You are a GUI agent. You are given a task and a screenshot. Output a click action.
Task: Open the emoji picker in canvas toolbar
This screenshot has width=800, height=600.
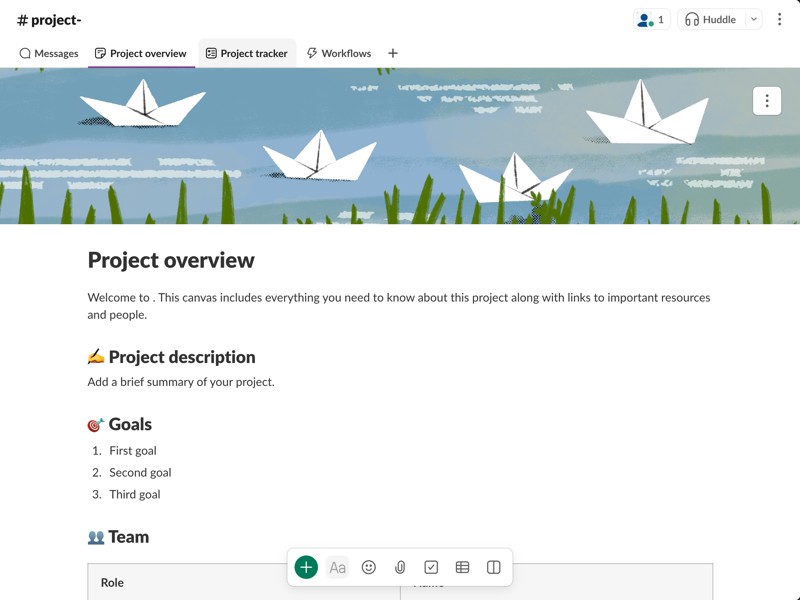point(369,567)
